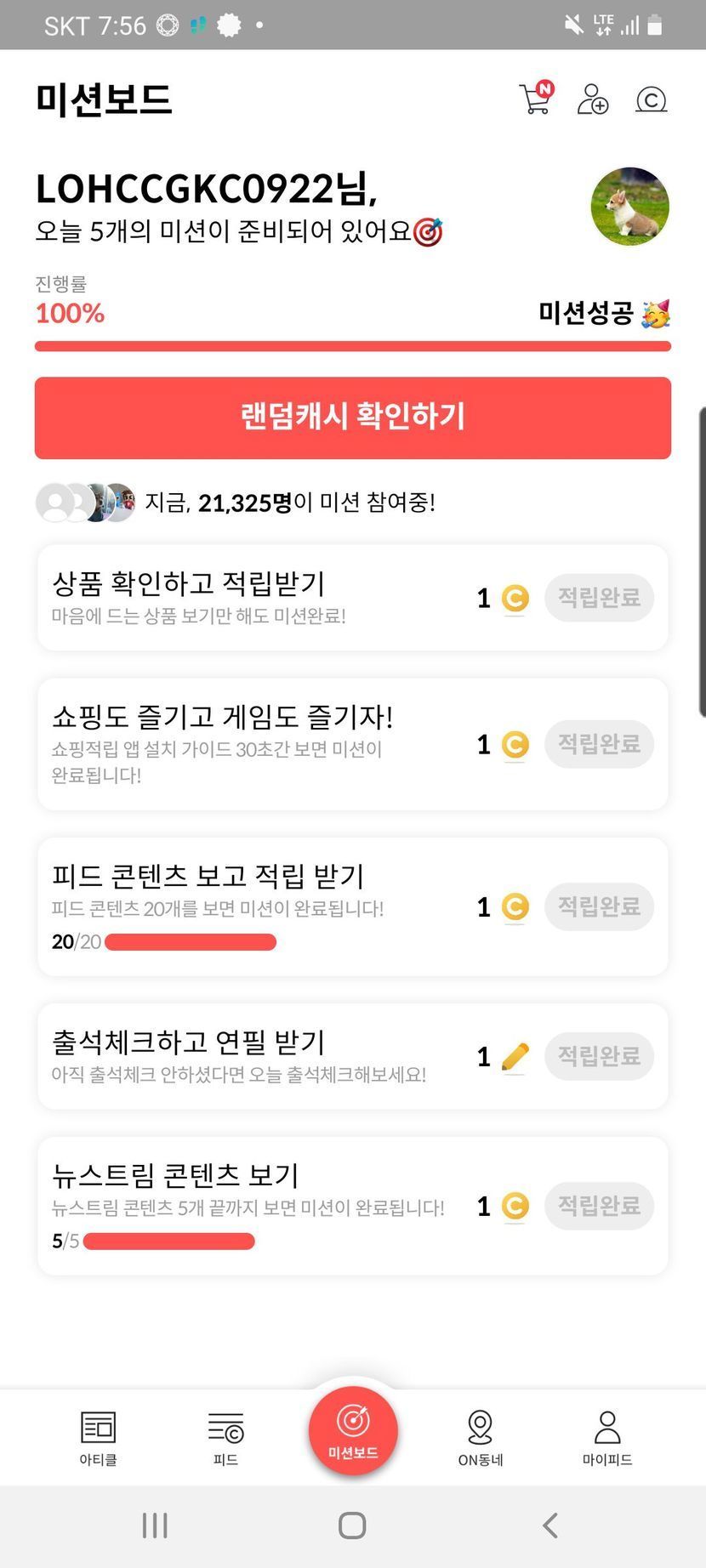
Task: Tap the participant avatars group
Action: click(86, 503)
